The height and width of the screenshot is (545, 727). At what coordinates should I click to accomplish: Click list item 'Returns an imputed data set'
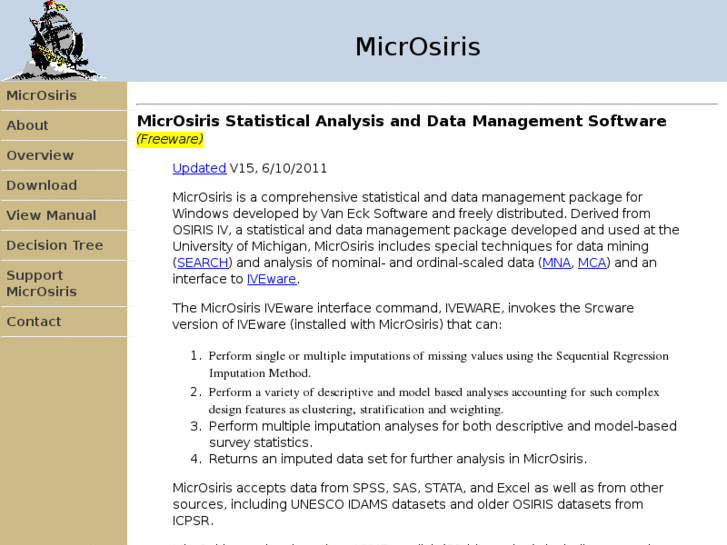click(x=398, y=459)
